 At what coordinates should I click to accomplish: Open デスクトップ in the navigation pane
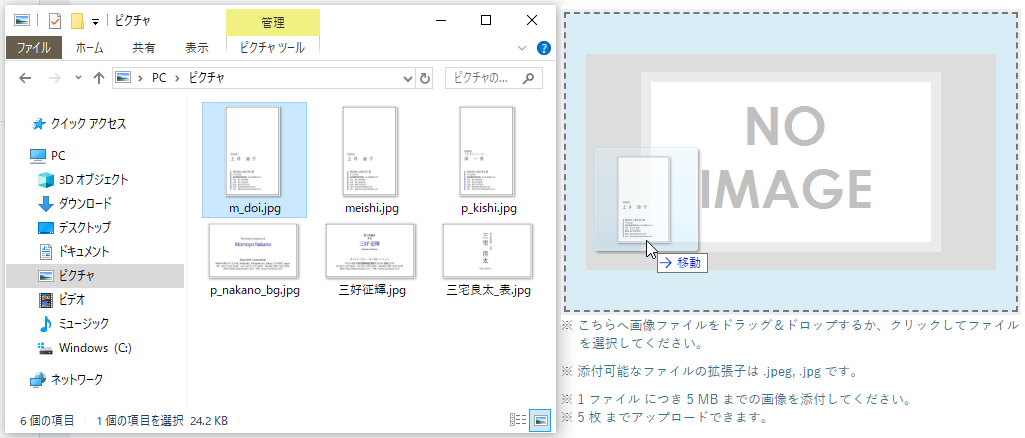coord(75,227)
